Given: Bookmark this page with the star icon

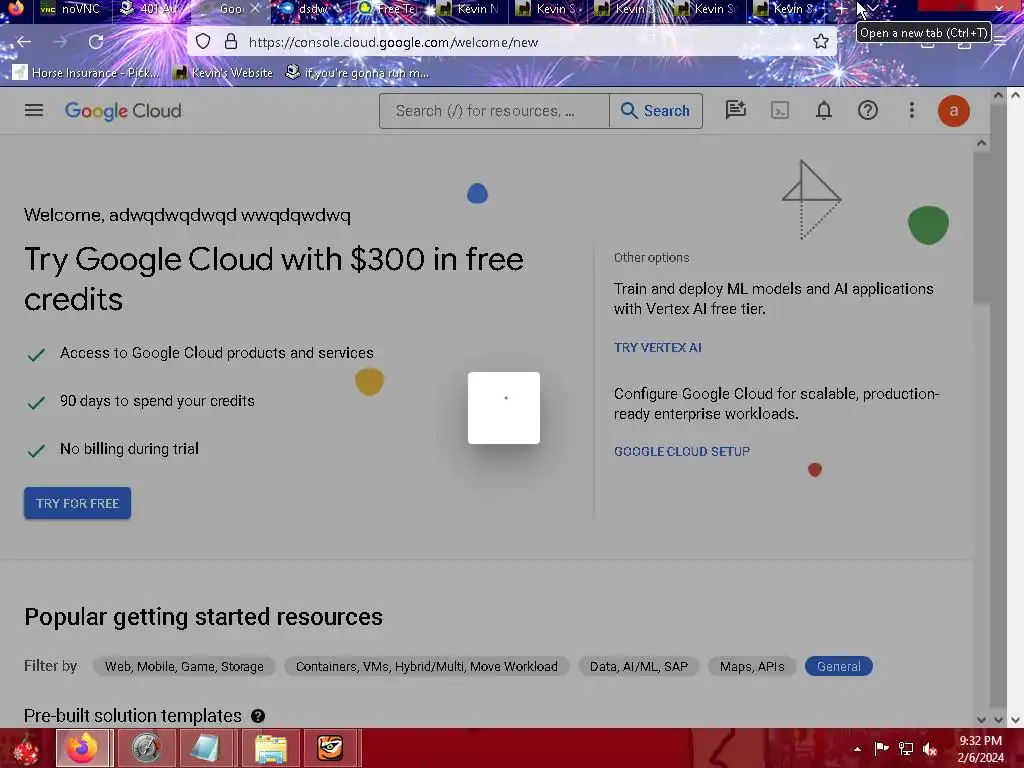Looking at the screenshot, I should (x=821, y=42).
